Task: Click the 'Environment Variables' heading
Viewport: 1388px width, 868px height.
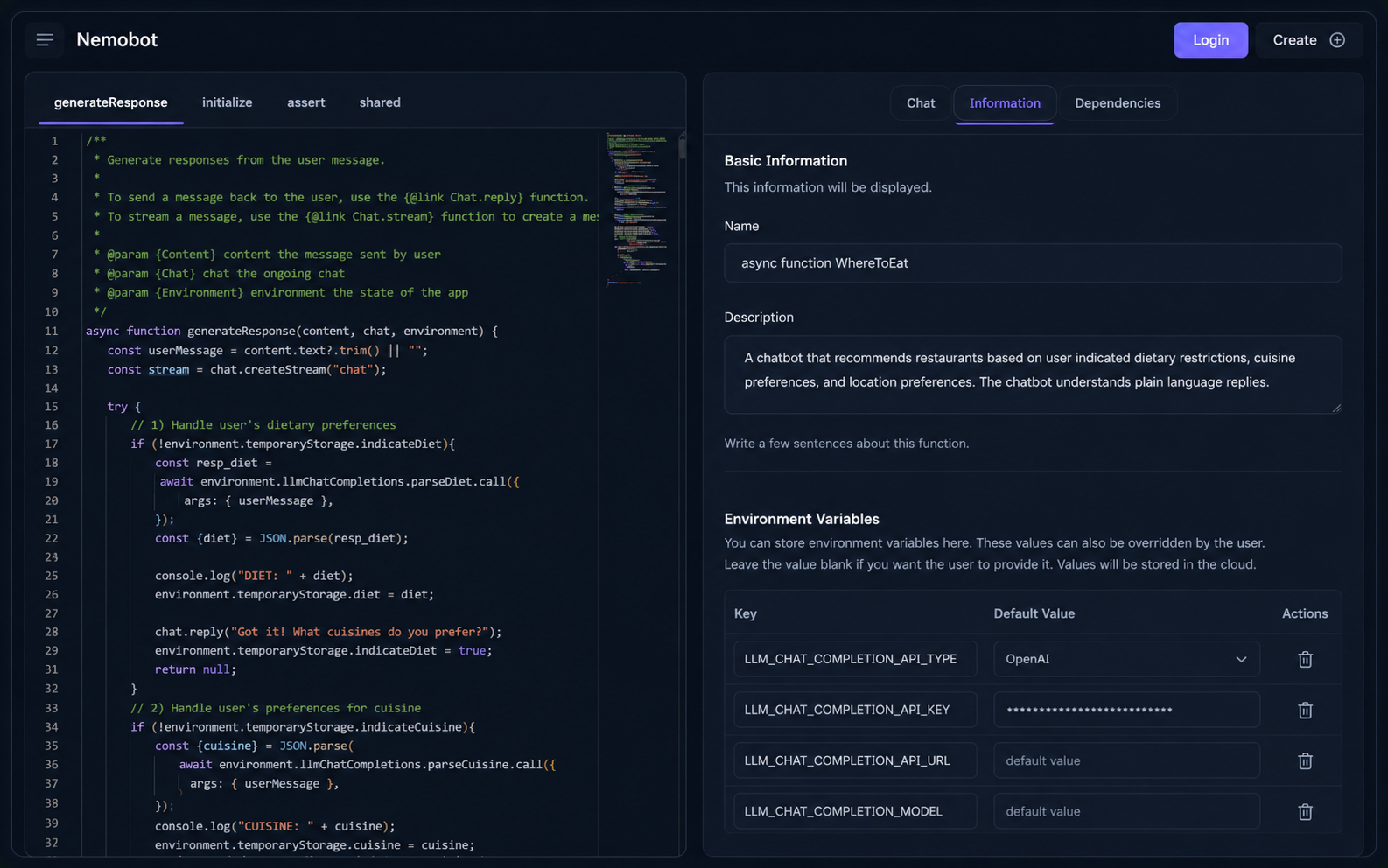Action: coord(802,519)
